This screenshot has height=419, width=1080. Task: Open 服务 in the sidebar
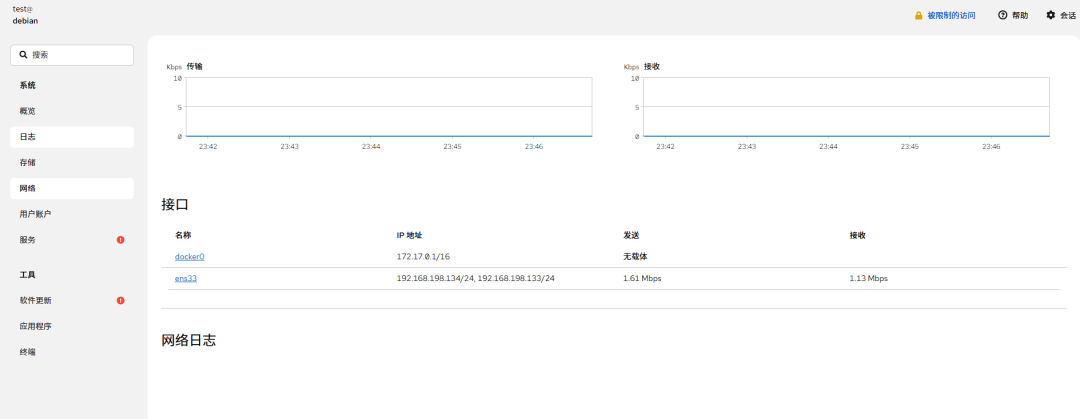[72, 240]
